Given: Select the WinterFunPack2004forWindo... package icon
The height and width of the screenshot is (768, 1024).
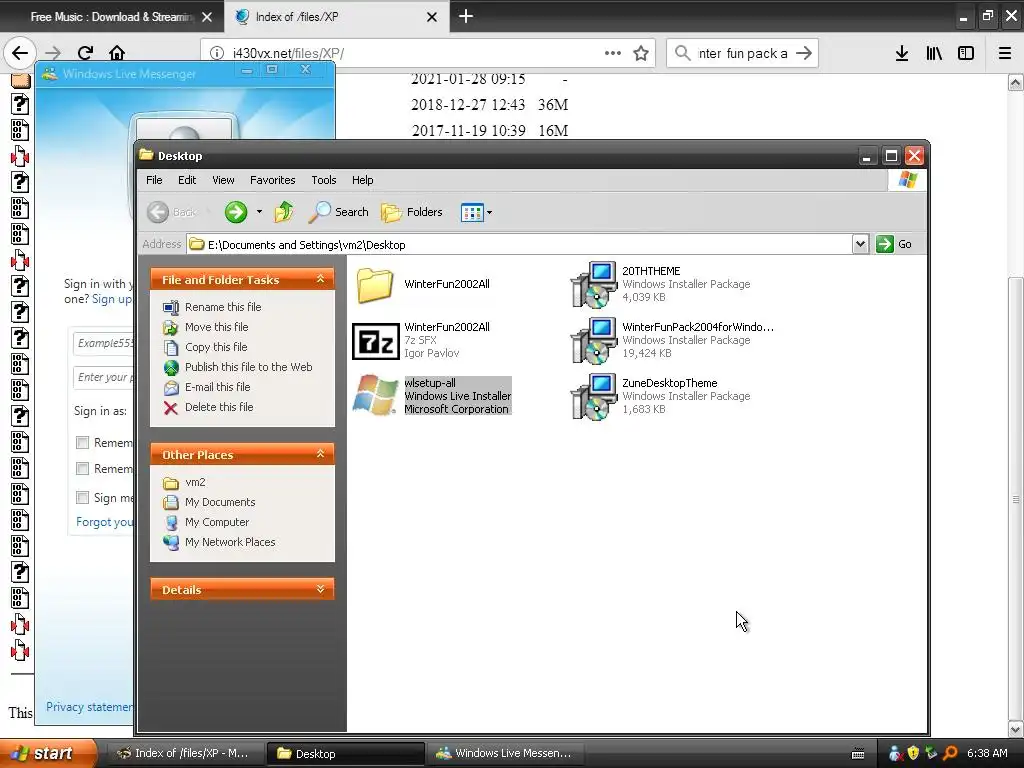Looking at the screenshot, I should [594, 340].
